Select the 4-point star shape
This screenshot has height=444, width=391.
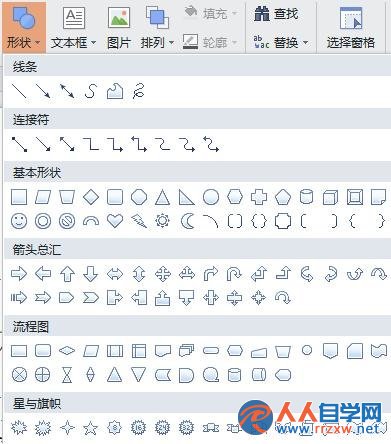coord(67,427)
